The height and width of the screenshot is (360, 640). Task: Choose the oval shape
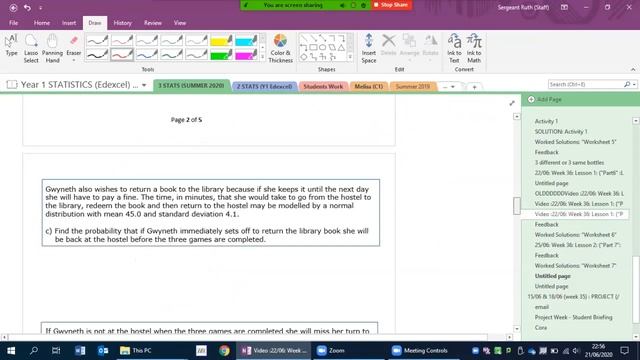[322, 48]
